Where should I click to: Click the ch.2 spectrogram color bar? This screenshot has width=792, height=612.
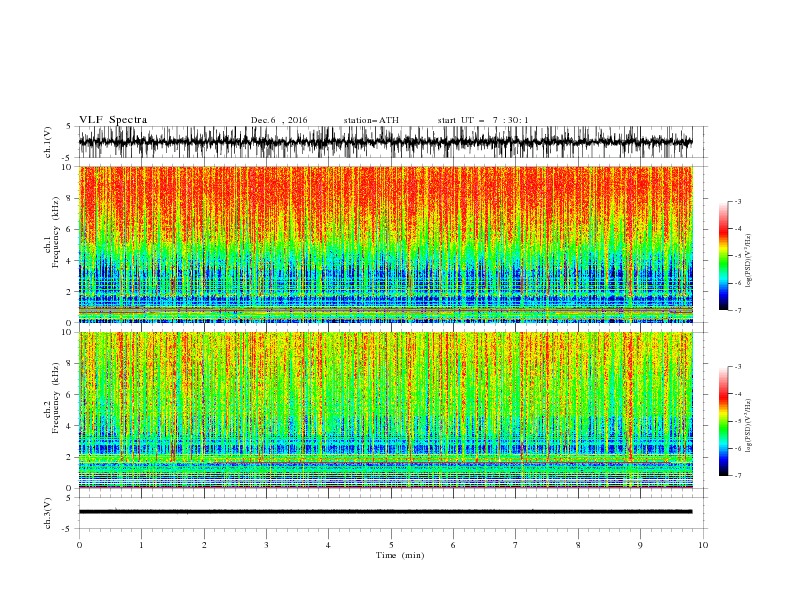723,421
